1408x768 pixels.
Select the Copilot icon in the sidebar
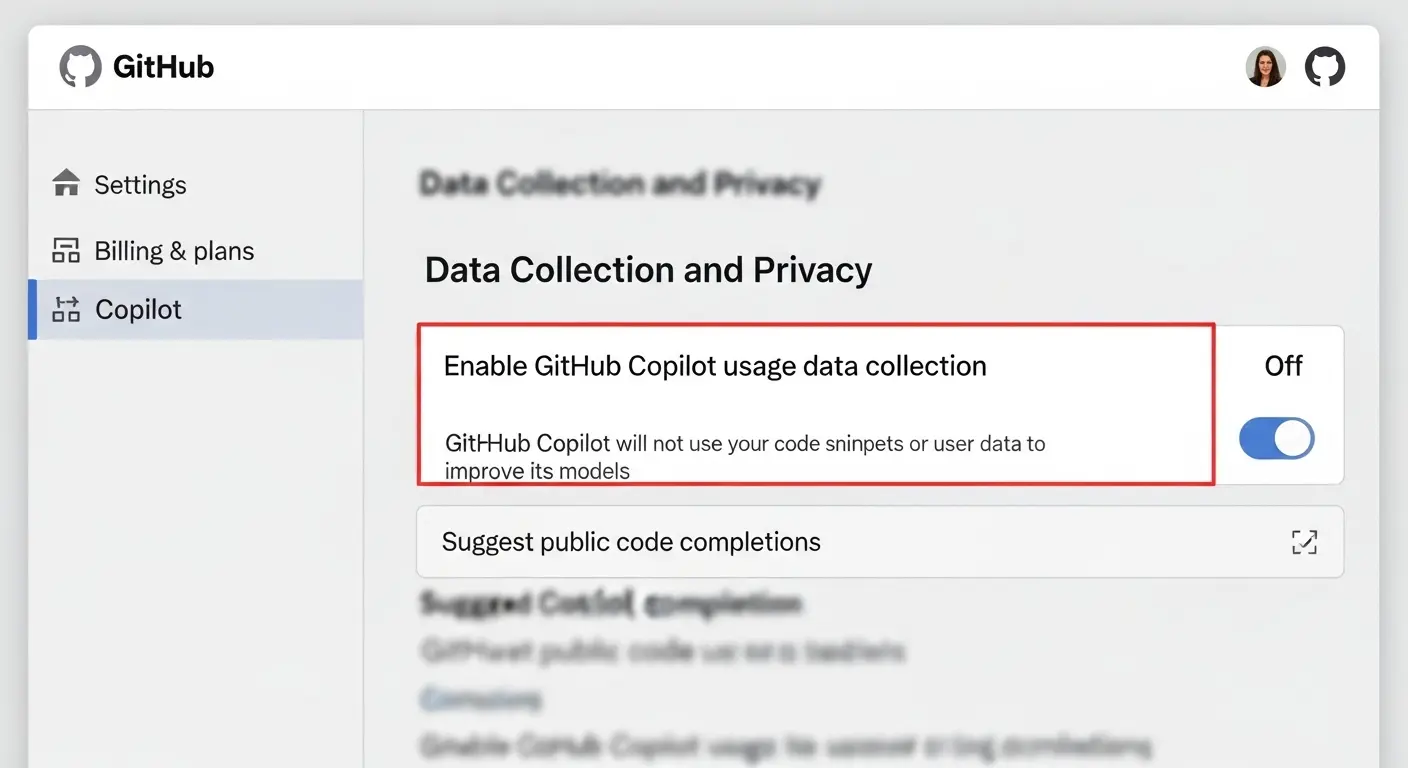pos(65,309)
